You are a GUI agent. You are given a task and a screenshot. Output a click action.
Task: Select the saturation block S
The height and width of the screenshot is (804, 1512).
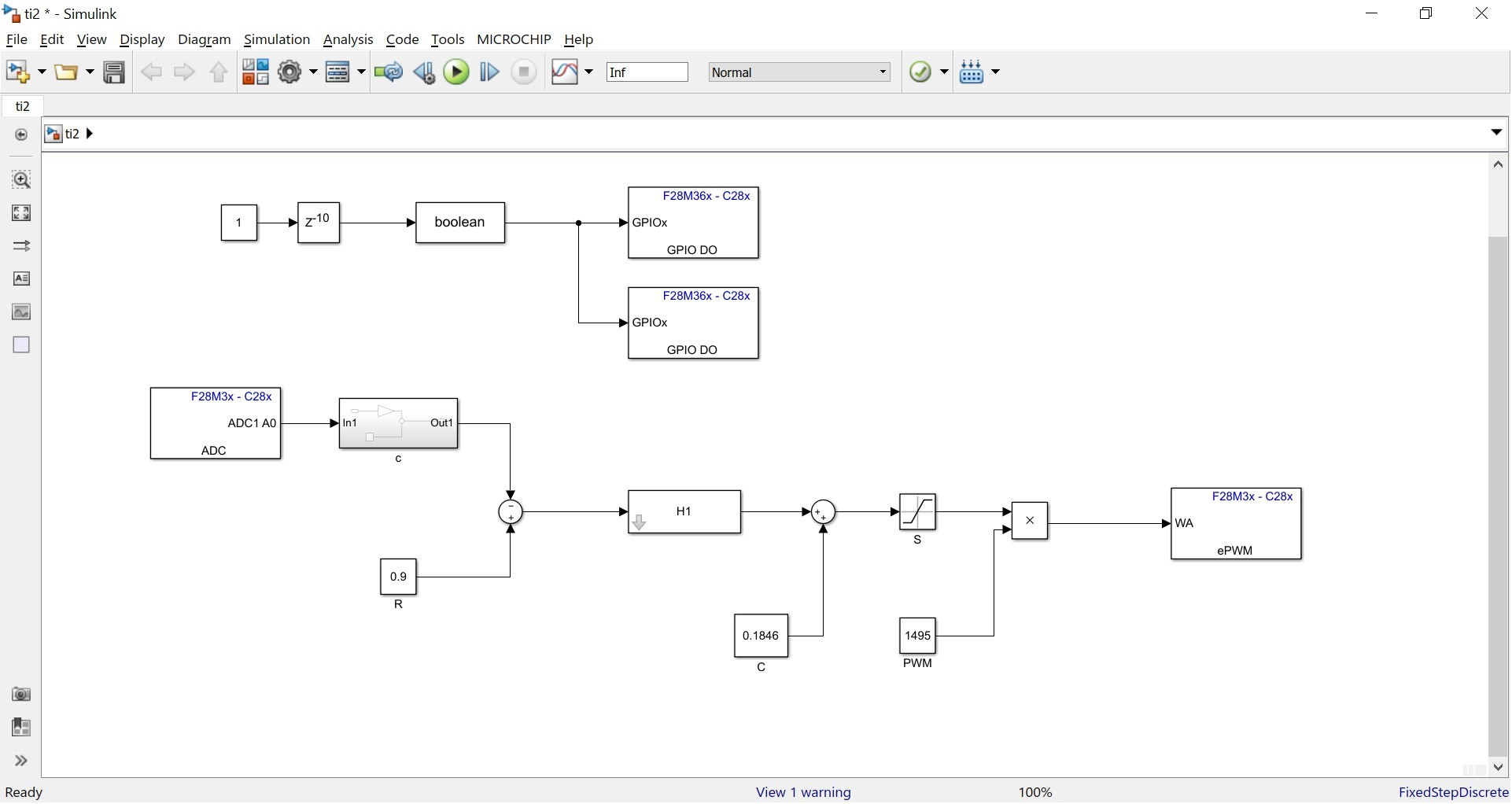point(917,512)
